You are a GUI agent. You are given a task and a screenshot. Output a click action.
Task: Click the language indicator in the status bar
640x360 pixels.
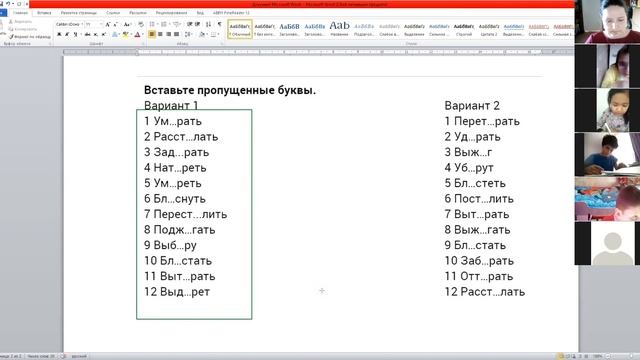79,356
